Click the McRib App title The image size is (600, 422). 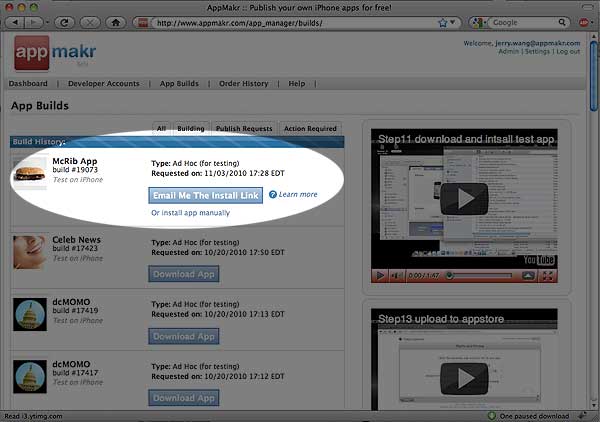click(75, 161)
